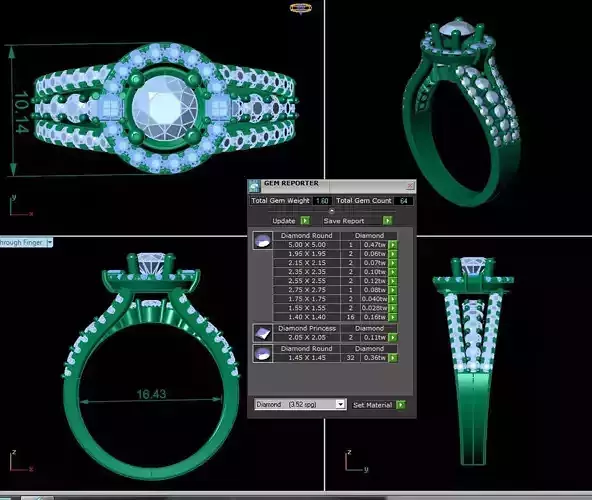Click the green arrow for the 2.35 X 2.35 row

[x=393, y=272]
